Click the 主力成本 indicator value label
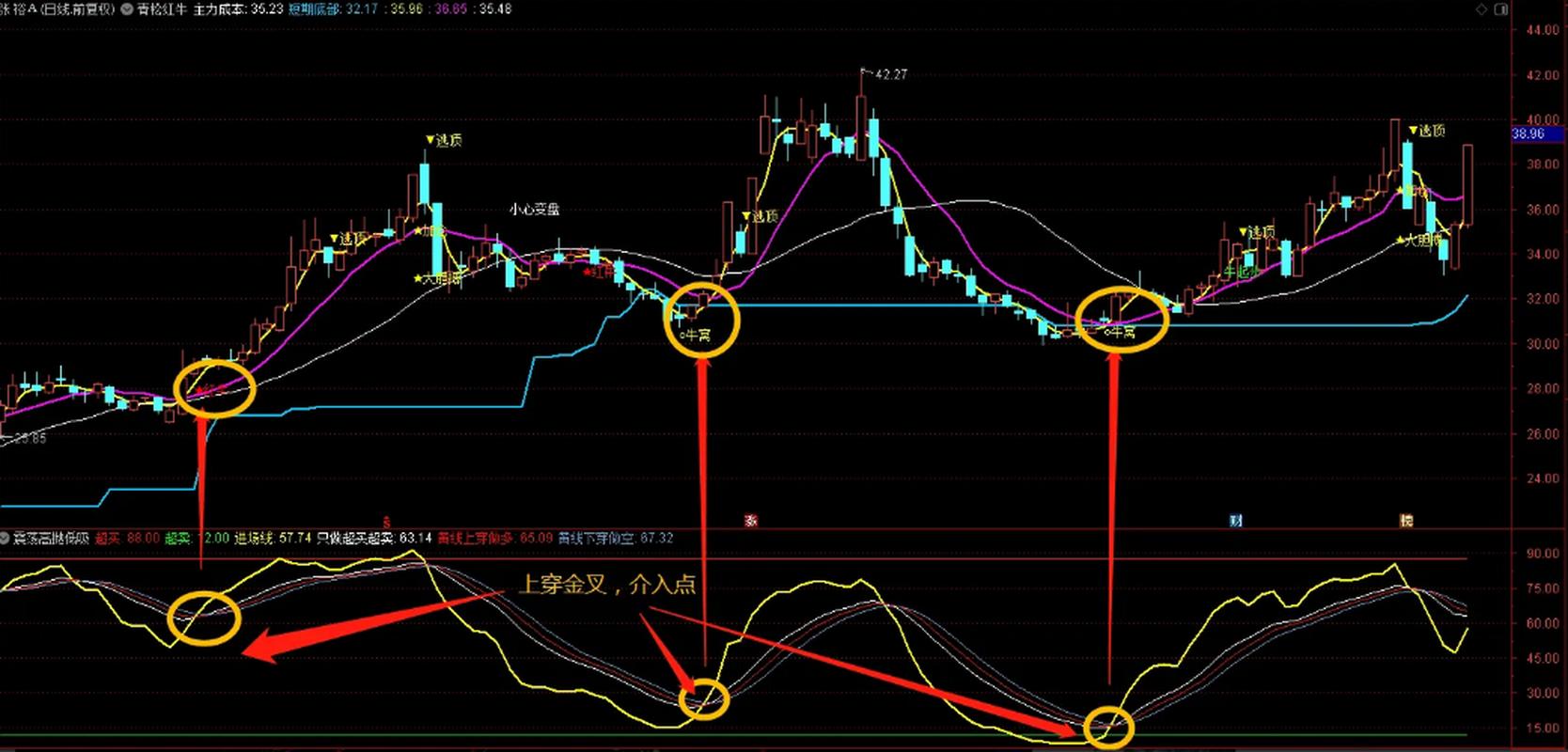This screenshot has width=1568, height=752. click(x=238, y=8)
